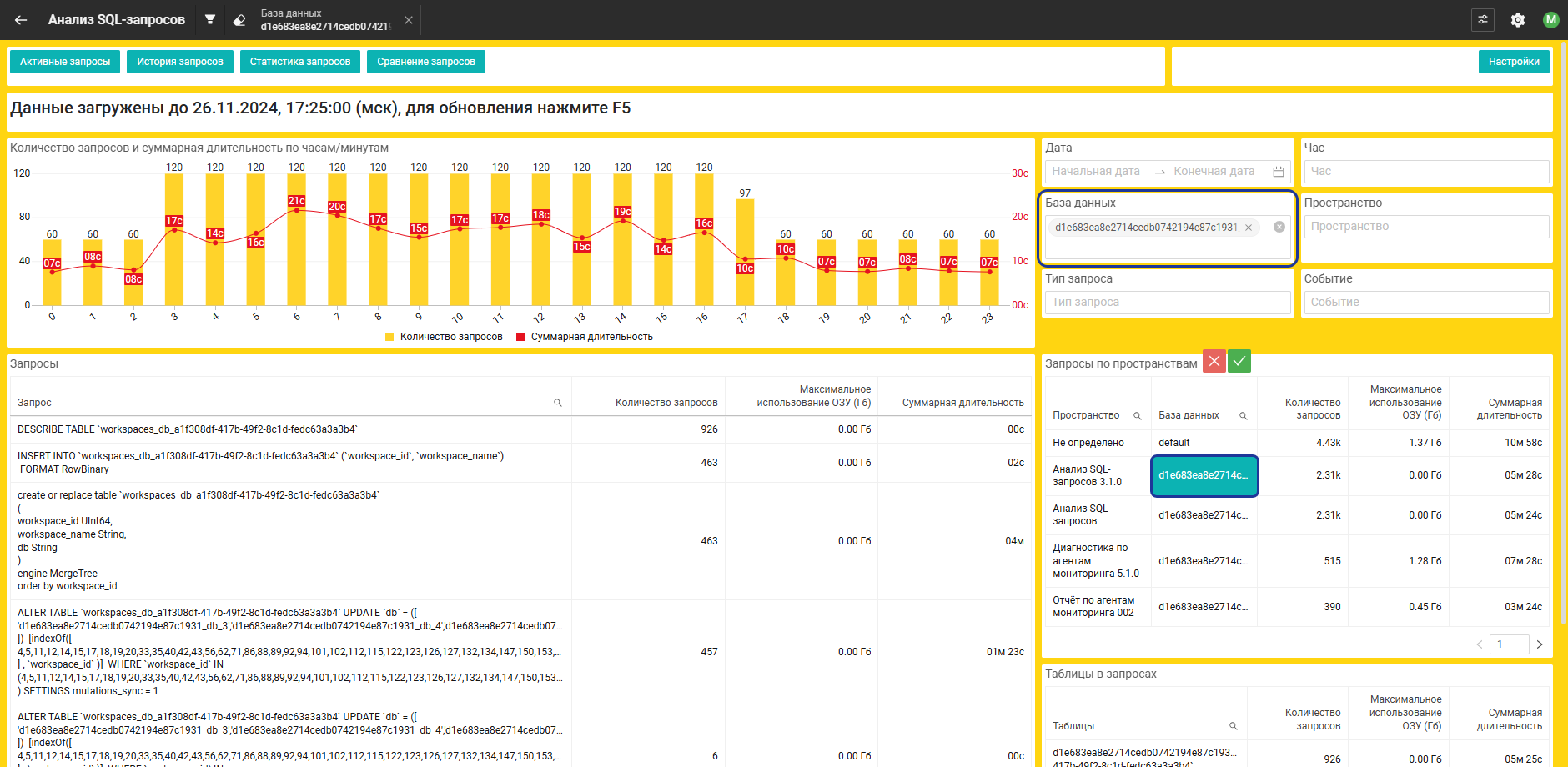Click the Начальная дата field
1568x767 pixels.
point(1096,172)
